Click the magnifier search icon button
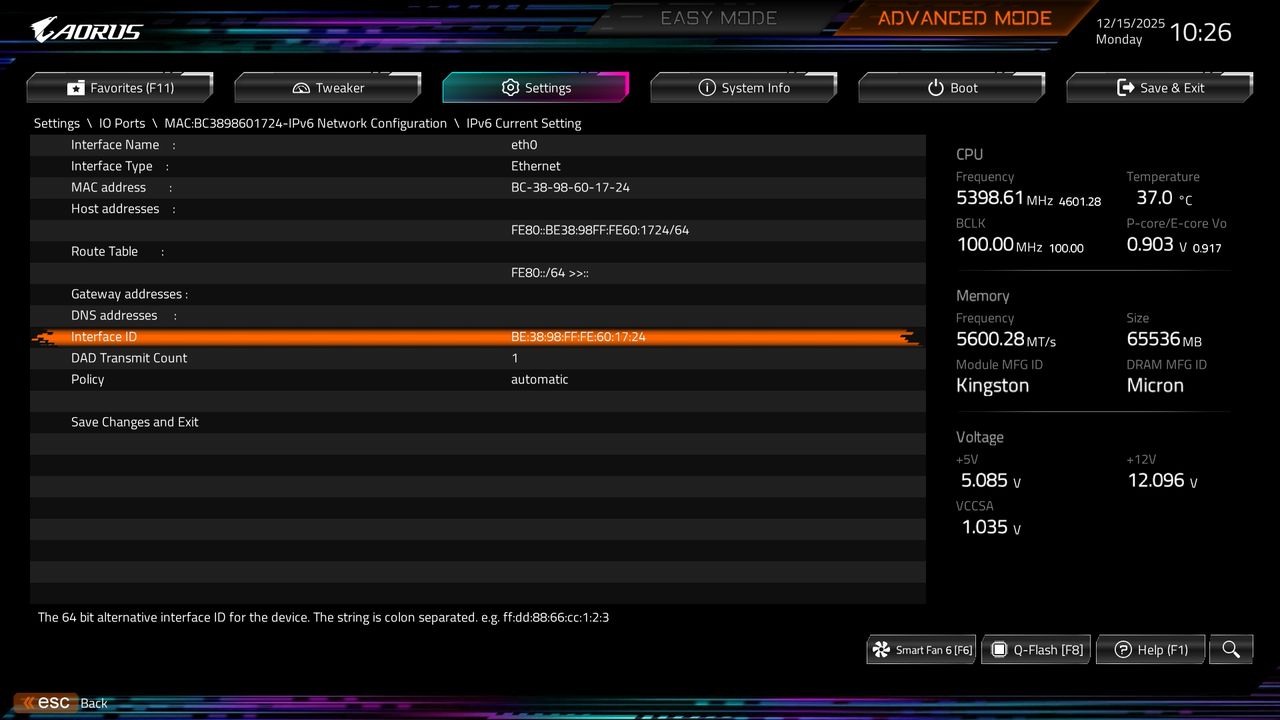Image resolution: width=1280 pixels, height=720 pixels. pos(1231,649)
